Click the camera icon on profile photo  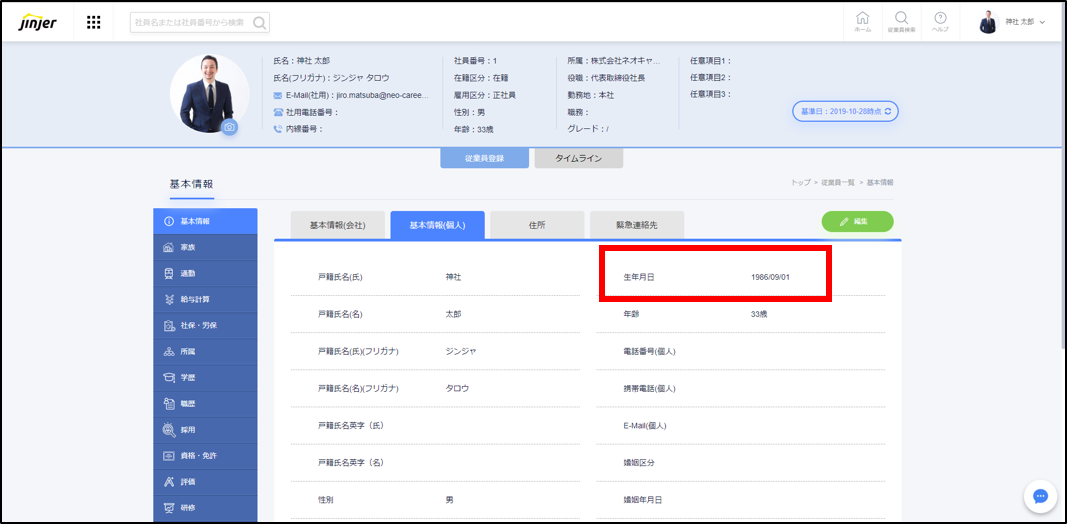(229, 127)
